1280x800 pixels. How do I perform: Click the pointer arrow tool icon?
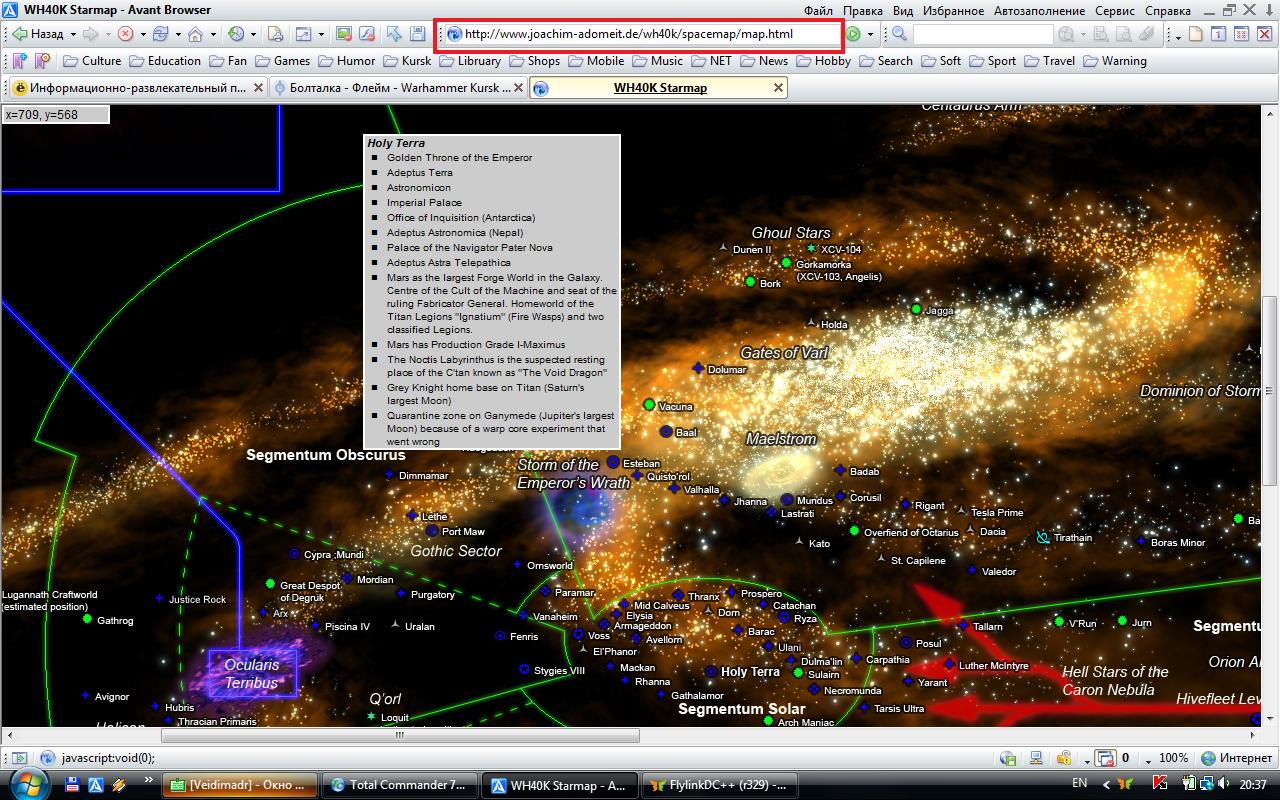click(393, 34)
